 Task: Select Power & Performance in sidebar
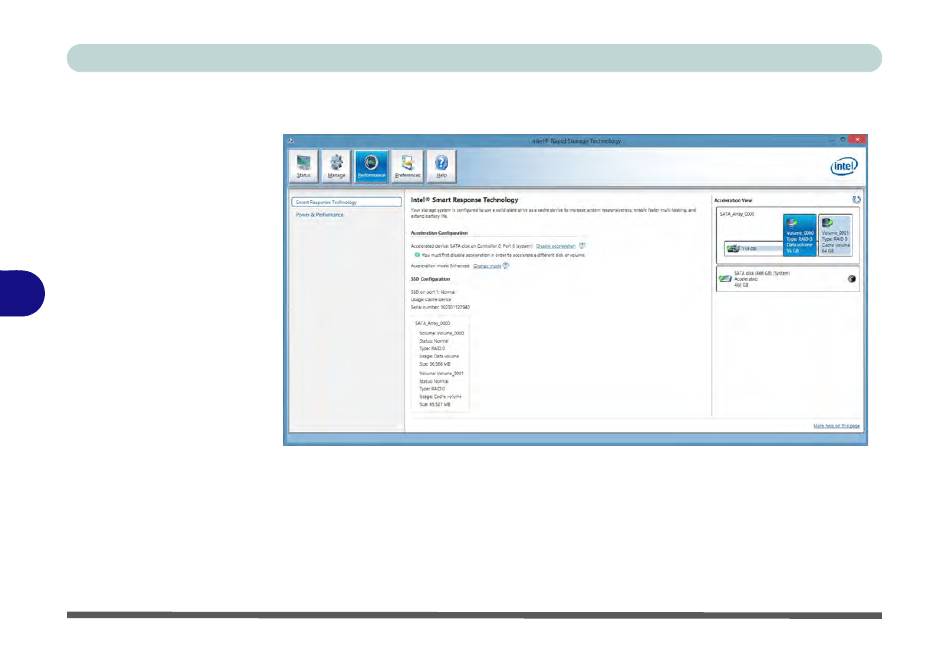pyautogui.click(x=320, y=215)
